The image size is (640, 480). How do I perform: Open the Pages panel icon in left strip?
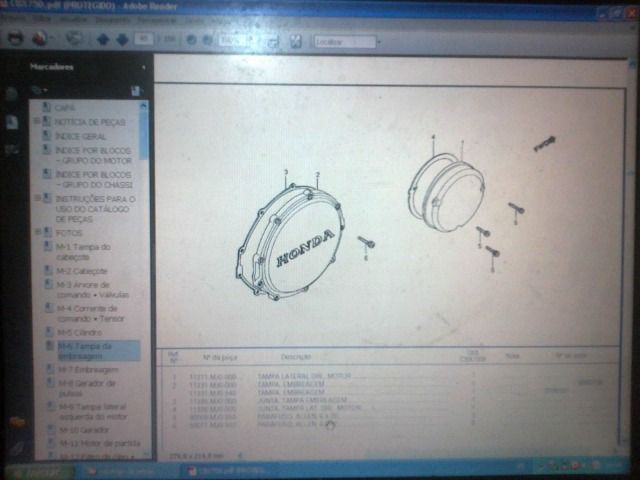pyautogui.click(x=12, y=94)
